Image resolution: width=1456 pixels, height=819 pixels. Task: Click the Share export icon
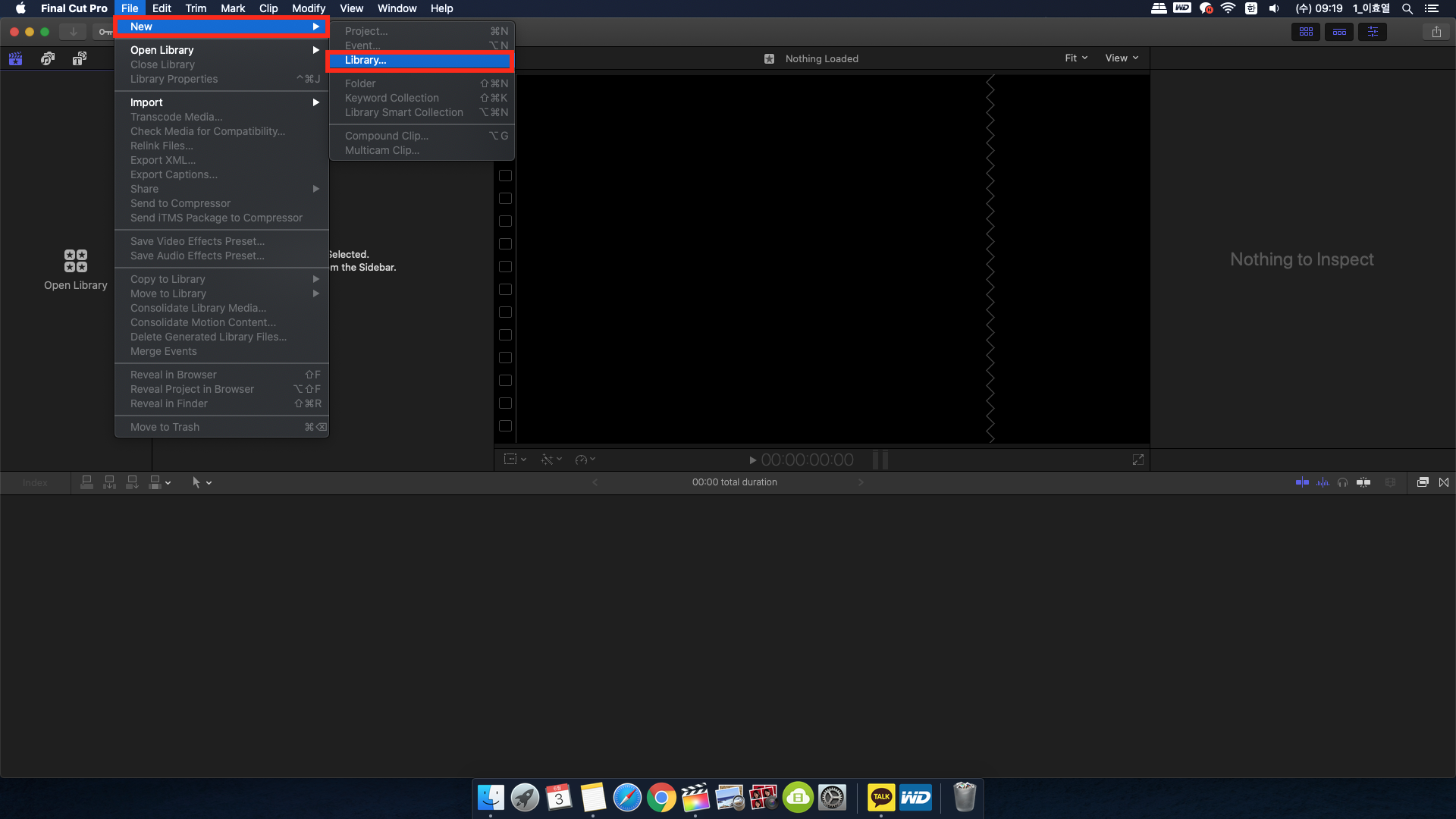pyautogui.click(x=1436, y=32)
